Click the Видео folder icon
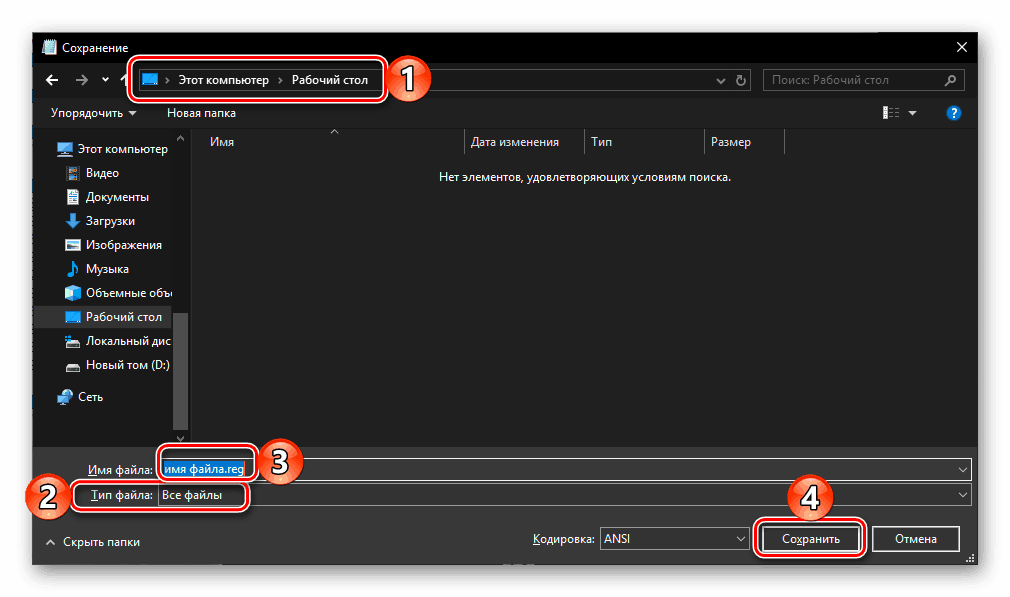Screen dimensions: 1010x597 (x=73, y=173)
